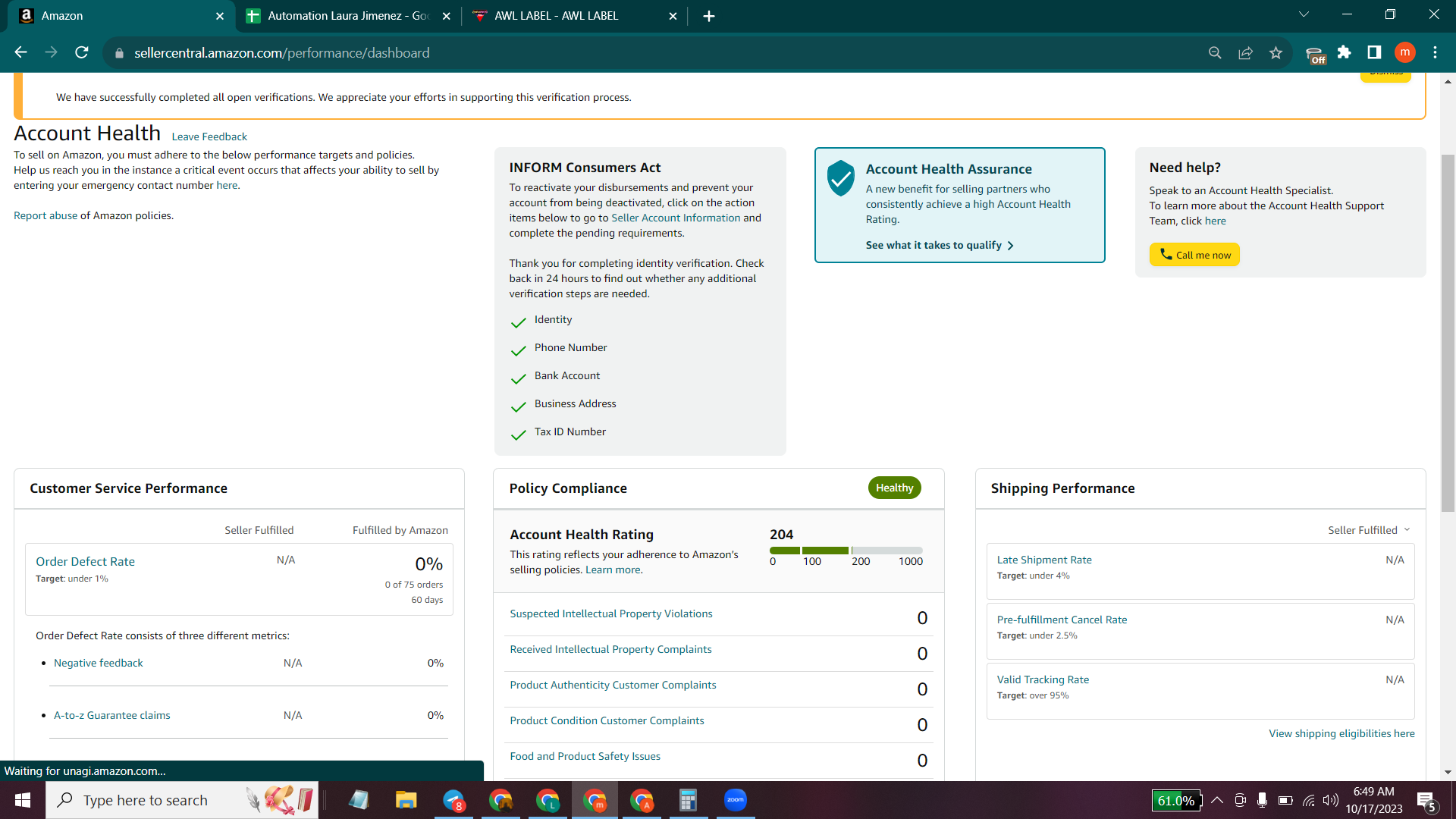Screen dimensions: 1456x819
Task: Open Telegram from the taskbar
Action: (x=453, y=800)
